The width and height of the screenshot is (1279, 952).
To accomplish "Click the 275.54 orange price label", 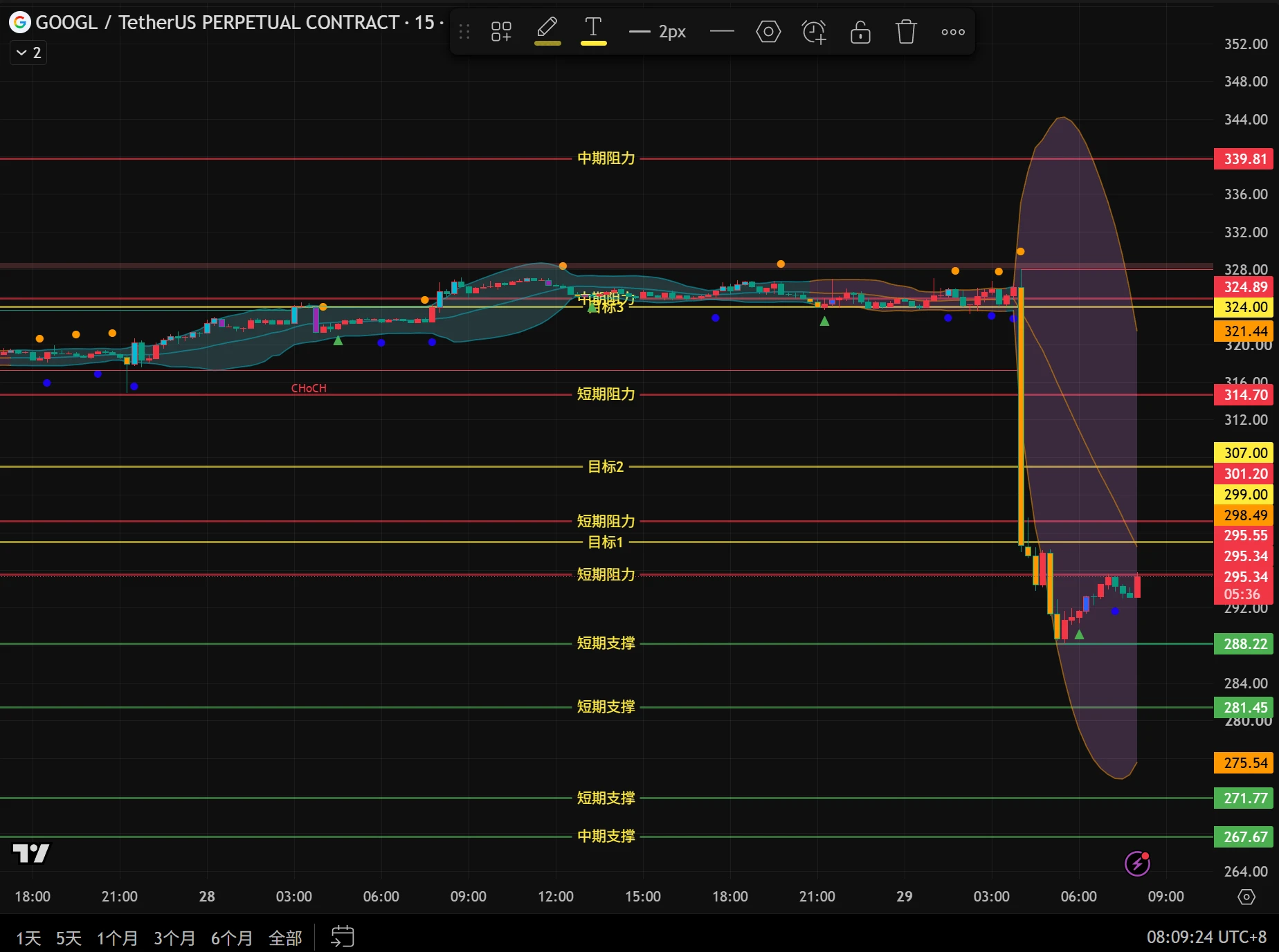I will coord(1244,763).
